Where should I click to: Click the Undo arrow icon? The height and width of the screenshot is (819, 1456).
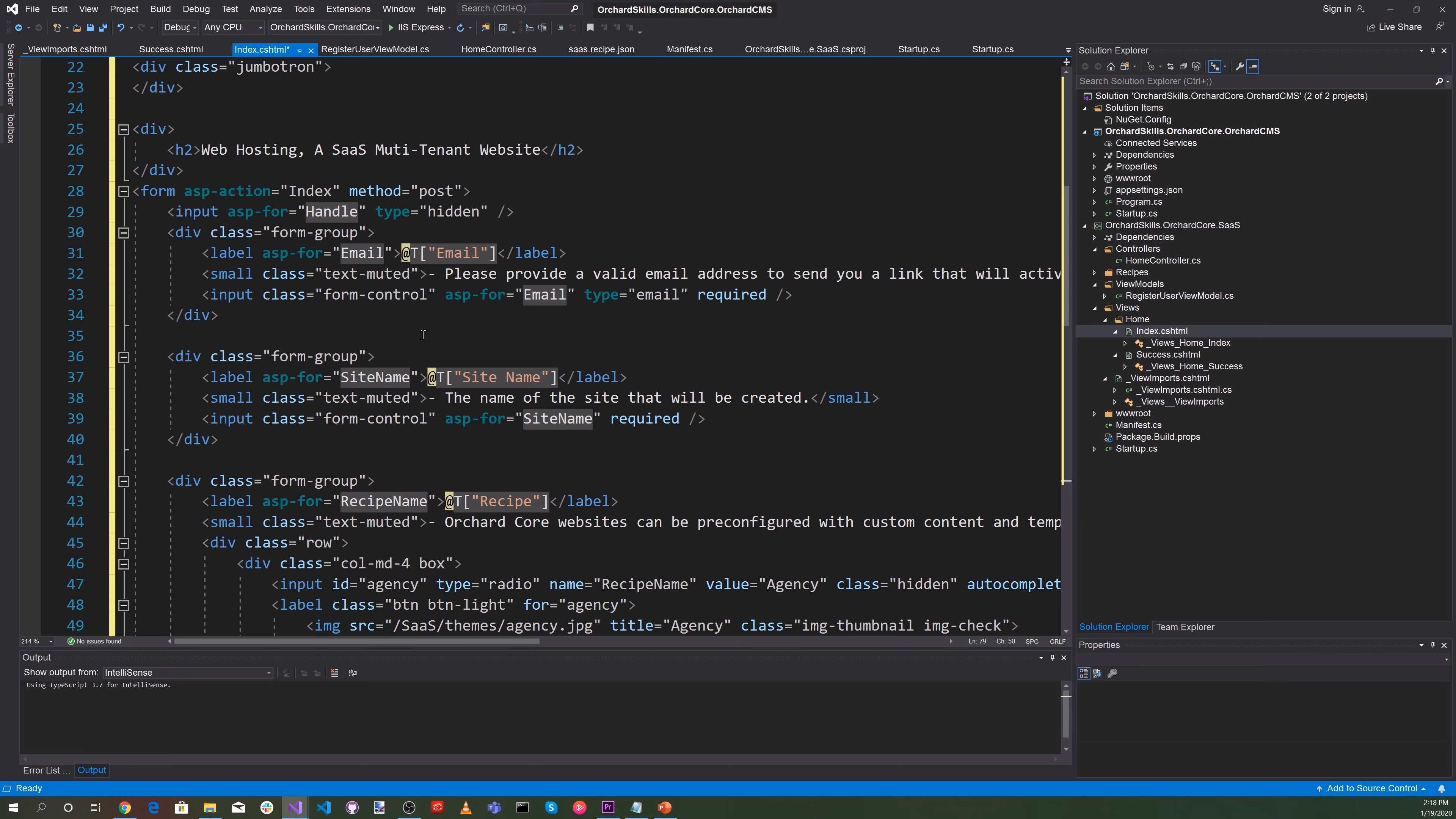121,27
